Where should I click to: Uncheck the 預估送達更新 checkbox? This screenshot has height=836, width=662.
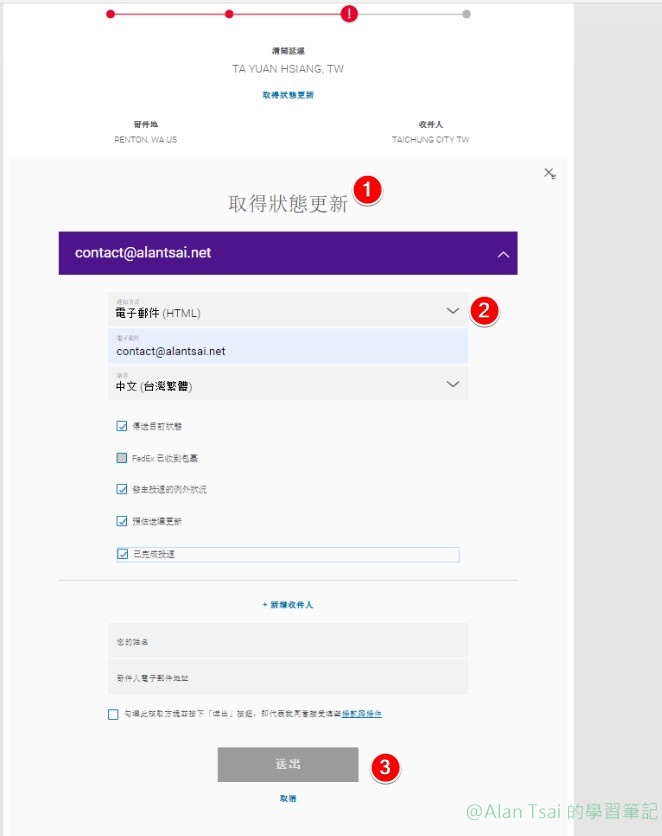point(122,521)
